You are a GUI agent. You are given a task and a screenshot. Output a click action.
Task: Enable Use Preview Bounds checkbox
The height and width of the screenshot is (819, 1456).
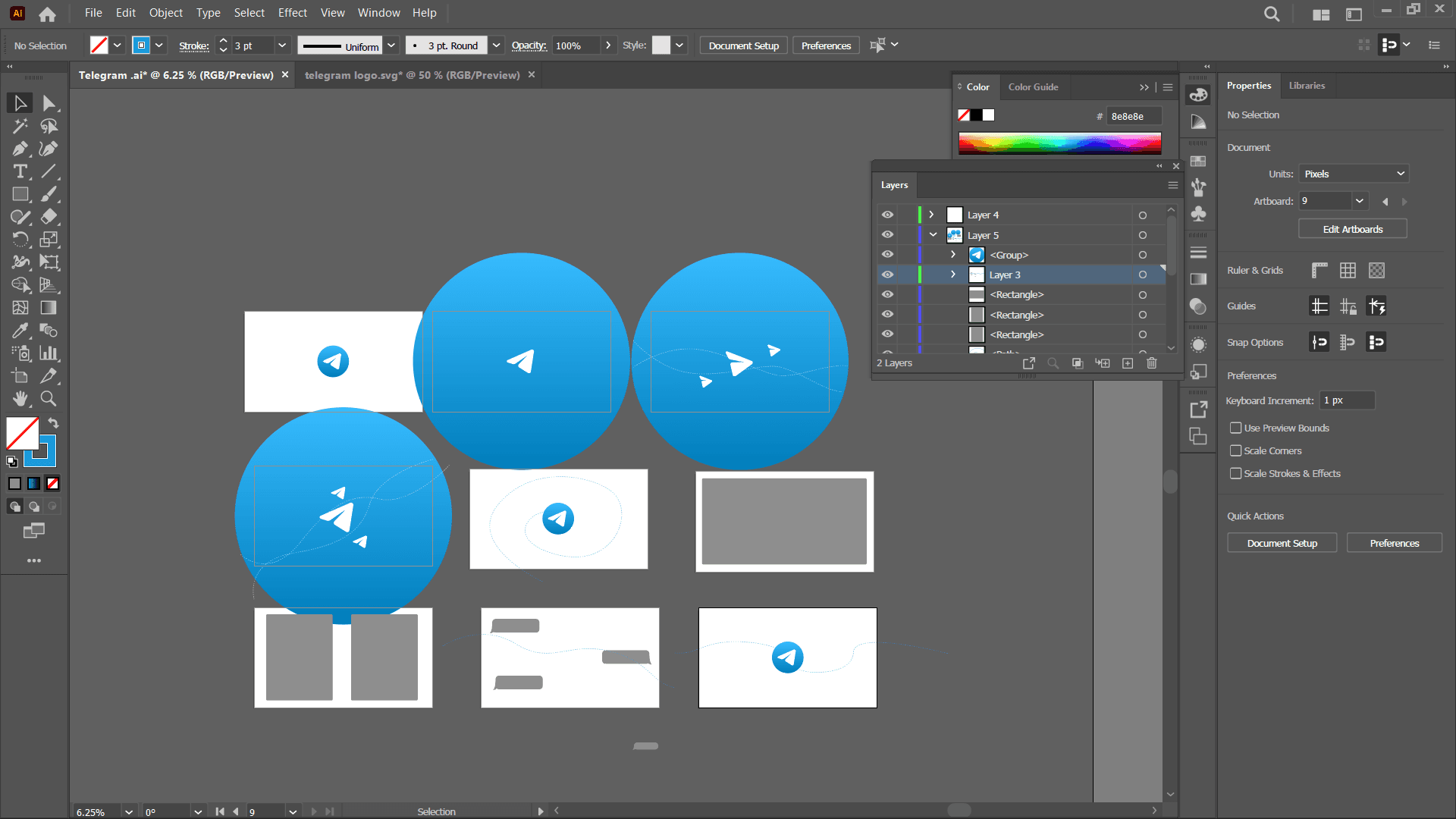pos(1236,428)
